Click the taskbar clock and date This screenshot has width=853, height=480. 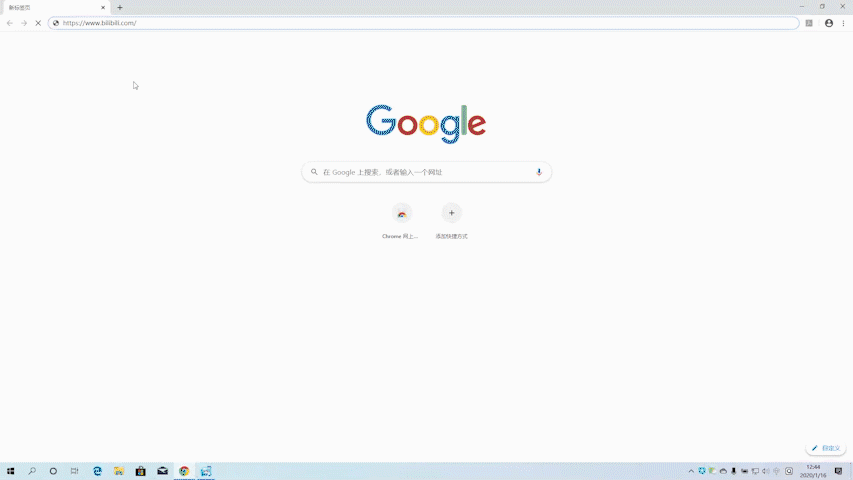[x=813, y=471]
